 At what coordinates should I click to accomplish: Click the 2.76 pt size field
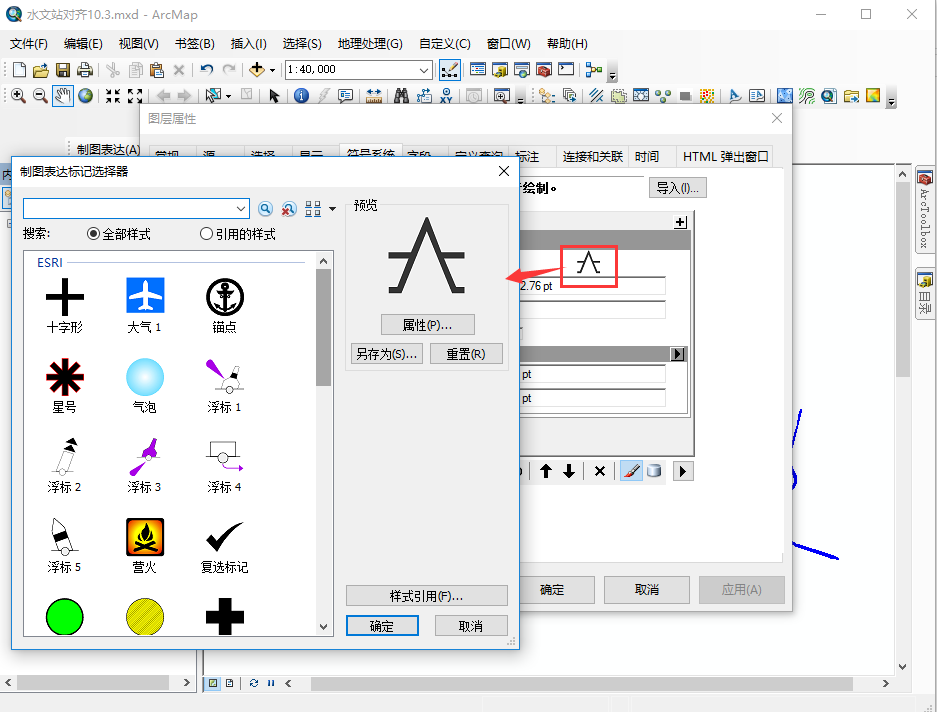pyautogui.click(x=592, y=286)
